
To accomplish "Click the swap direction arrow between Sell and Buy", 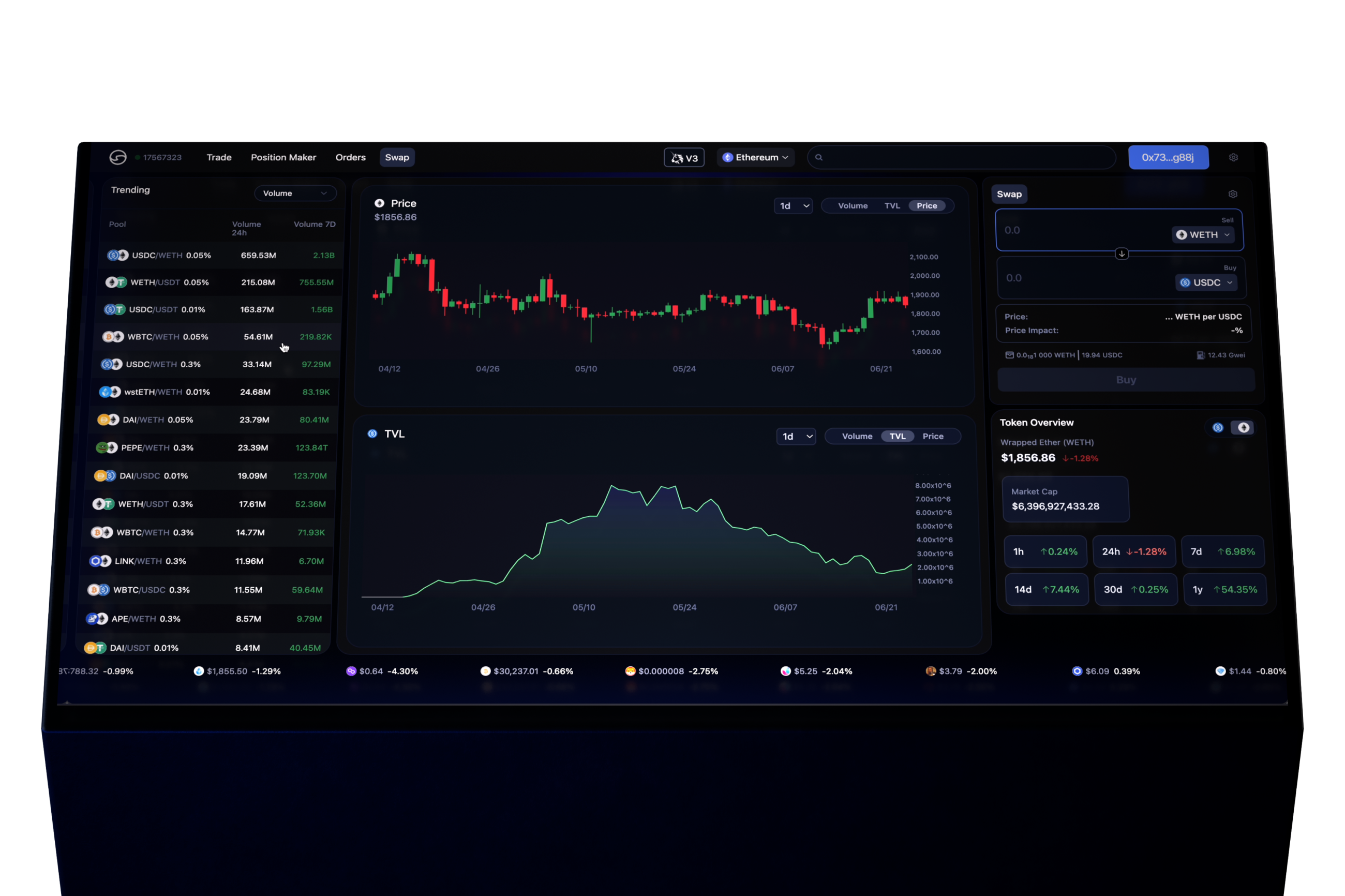I will click(x=1121, y=253).
